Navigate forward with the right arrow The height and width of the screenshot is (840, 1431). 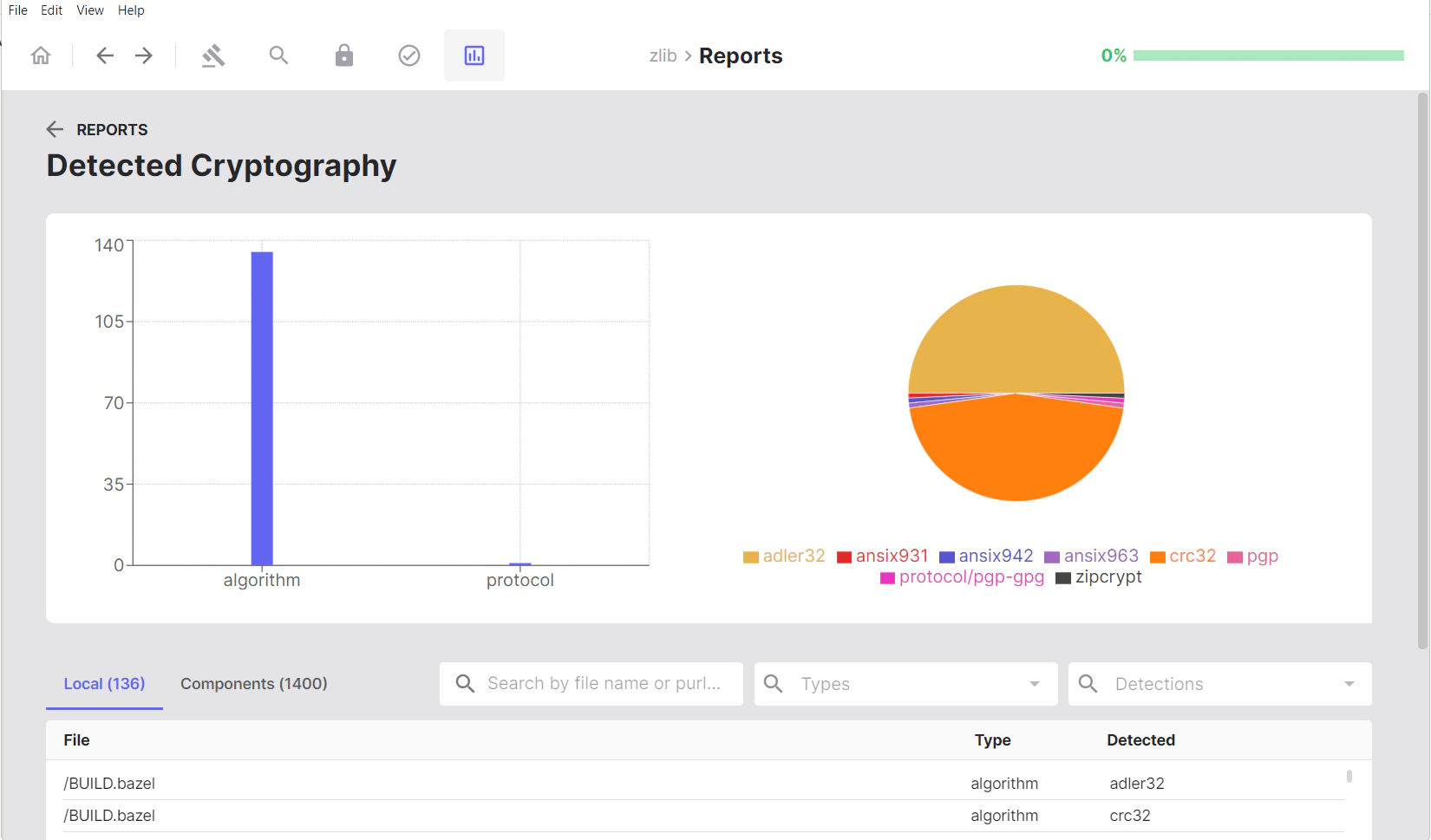click(x=144, y=55)
